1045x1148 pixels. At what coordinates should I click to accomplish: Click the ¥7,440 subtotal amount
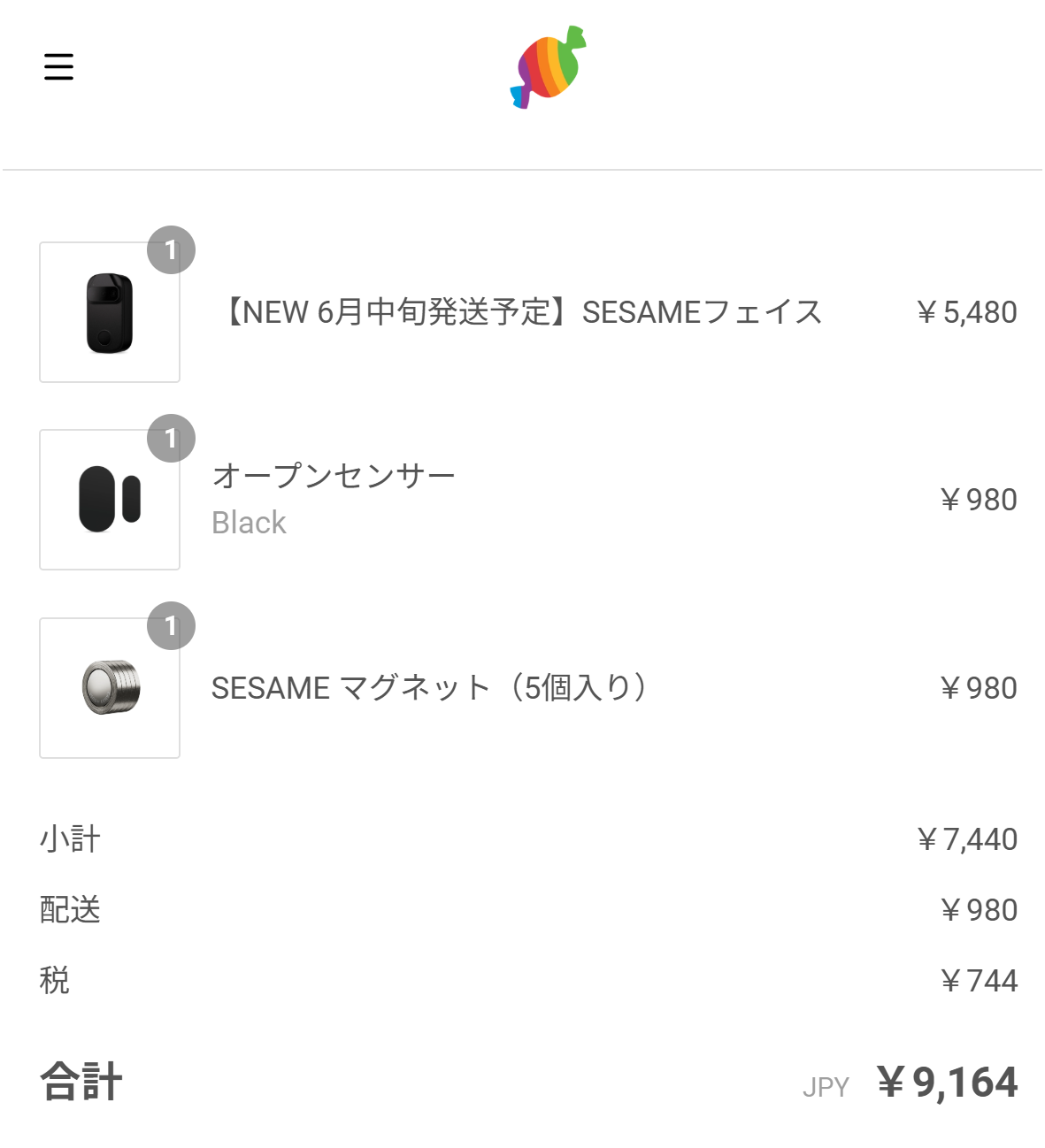point(966,839)
